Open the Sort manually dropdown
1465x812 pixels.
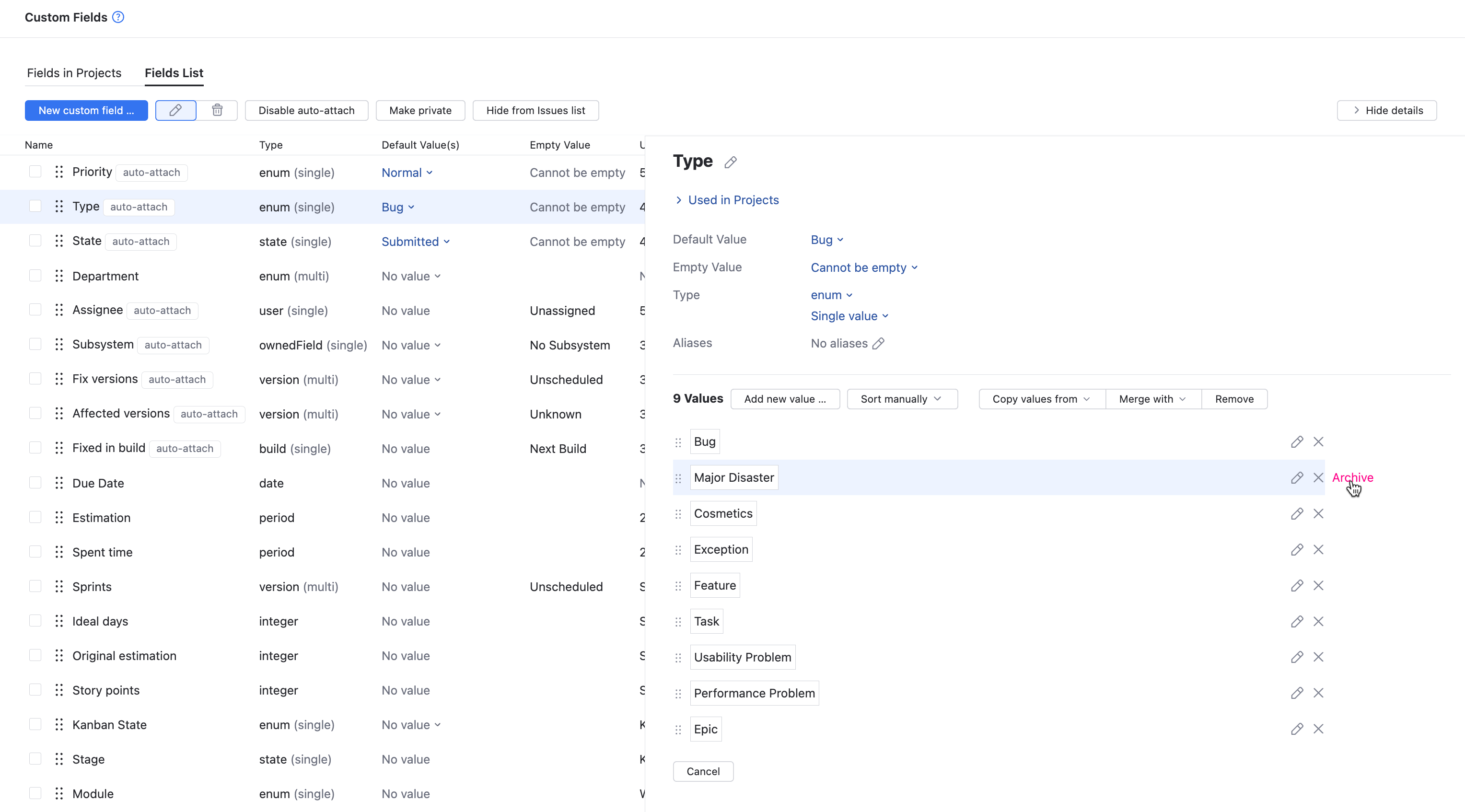[x=901, y=399]
